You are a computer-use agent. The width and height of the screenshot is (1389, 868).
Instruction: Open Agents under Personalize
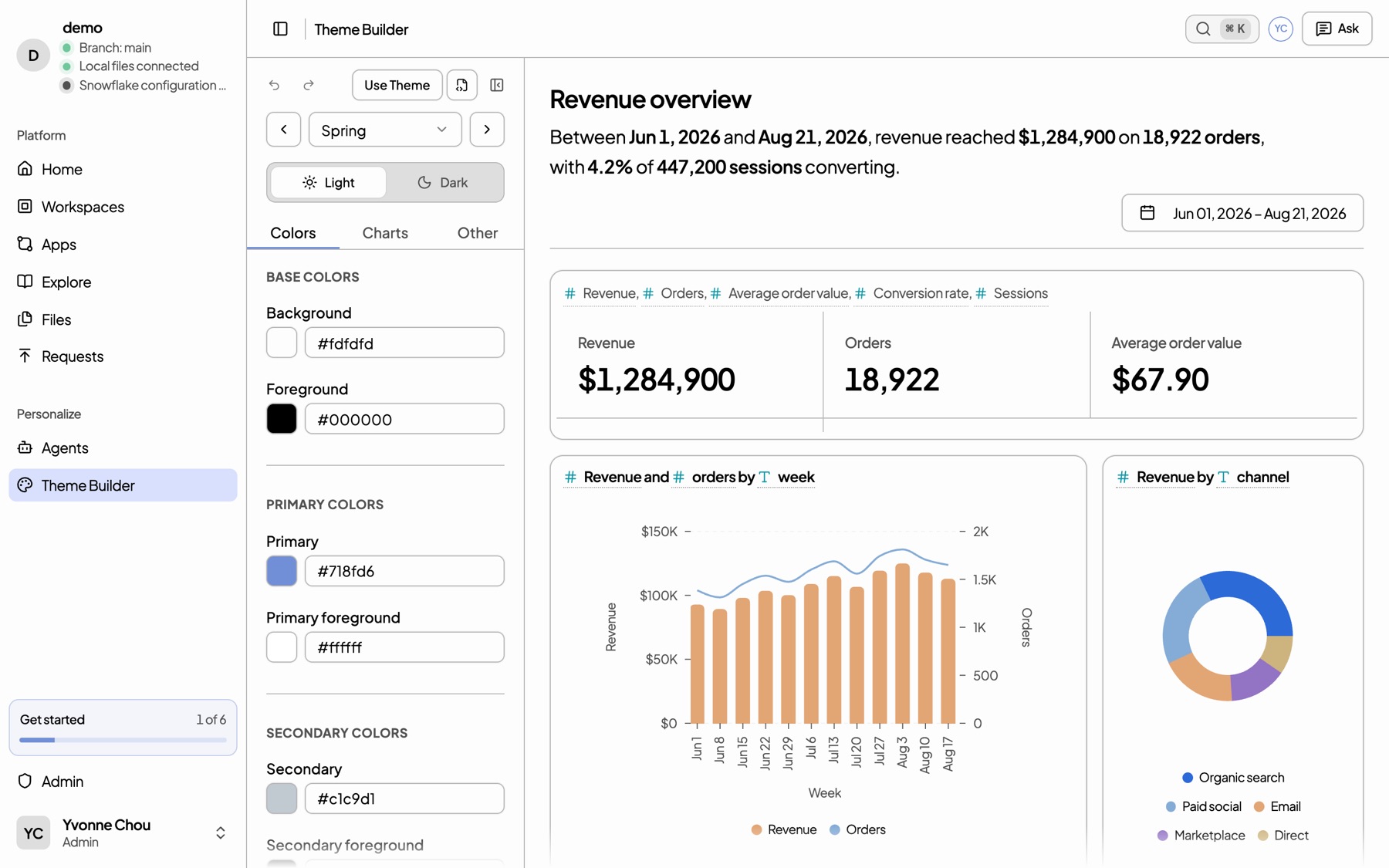tap(123, 448)
